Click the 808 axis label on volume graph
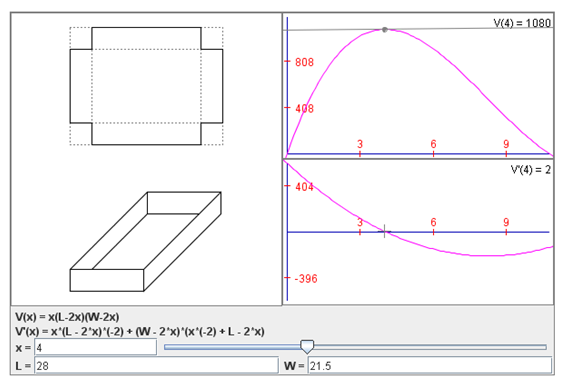The width and height of the screenshot is (565, 386). (x=304, y=62)
